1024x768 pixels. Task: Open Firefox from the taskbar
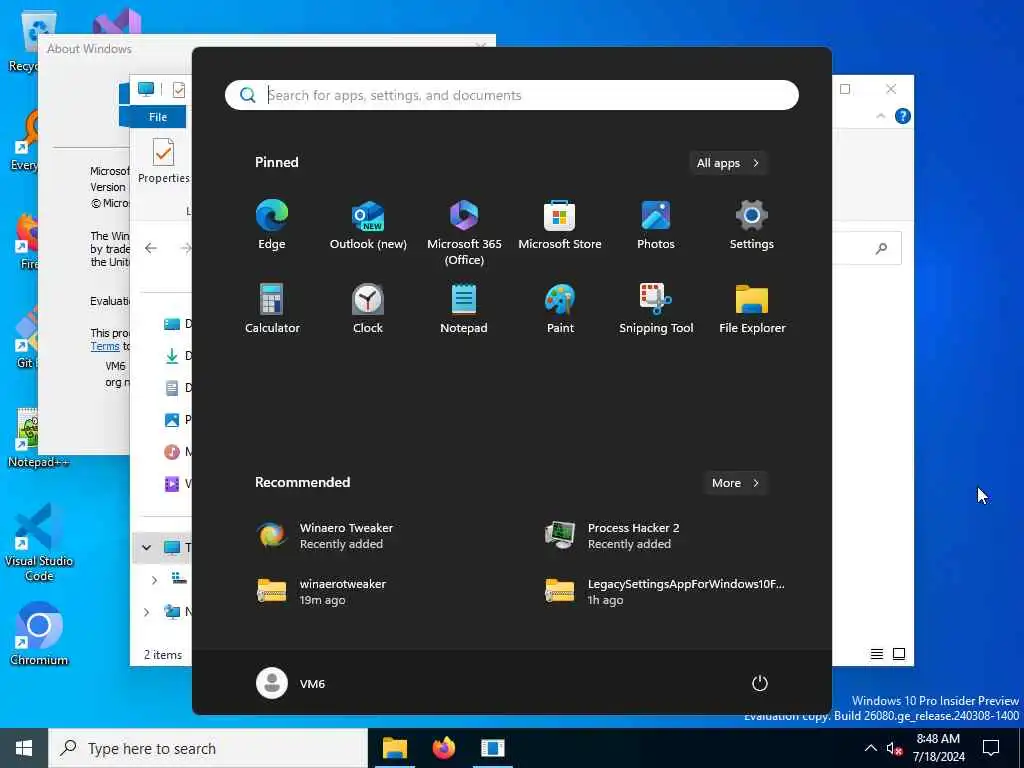[x=443, y=748]
